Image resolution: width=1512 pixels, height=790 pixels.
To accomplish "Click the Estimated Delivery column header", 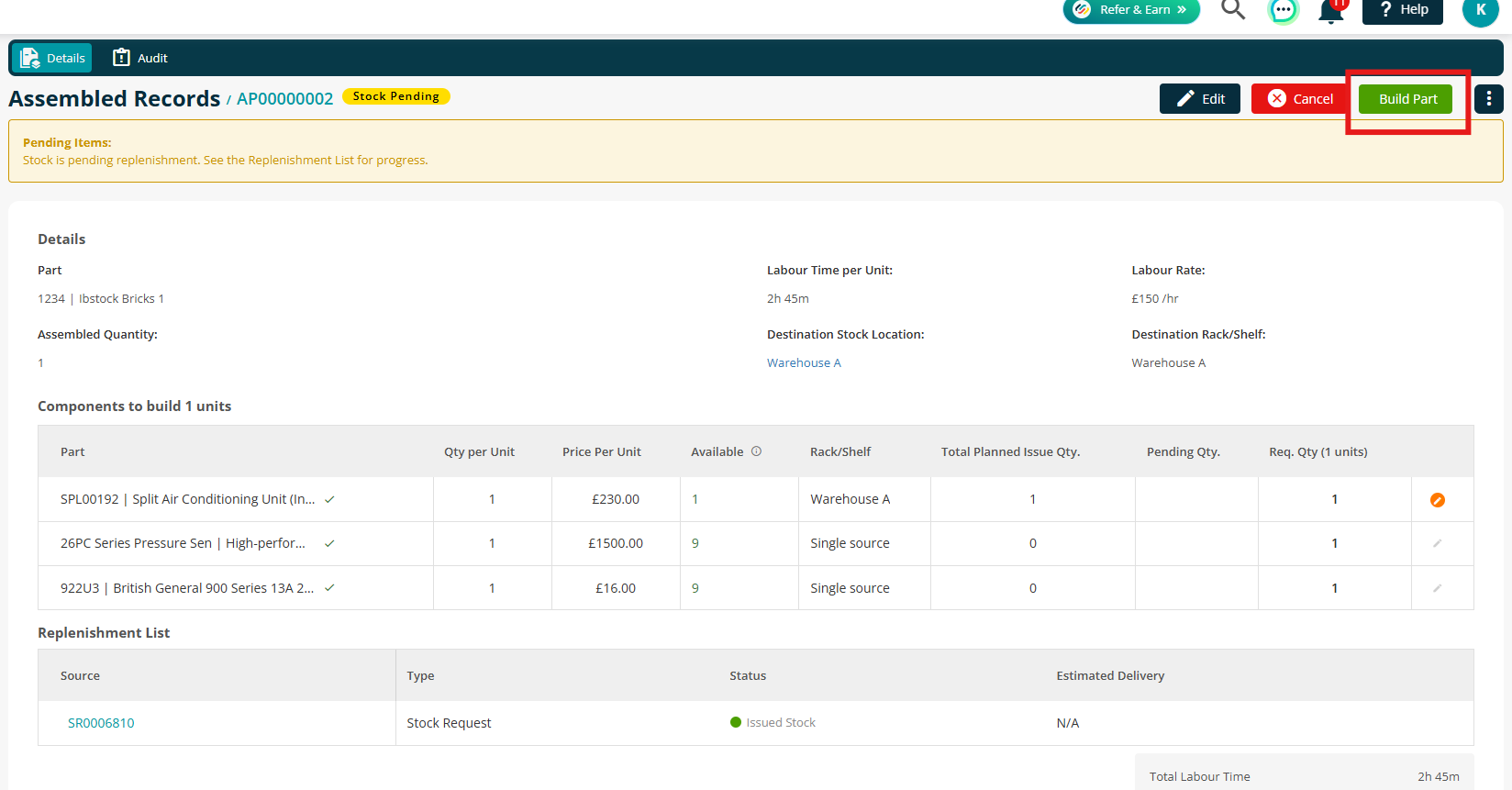I will pos(1110,675).
